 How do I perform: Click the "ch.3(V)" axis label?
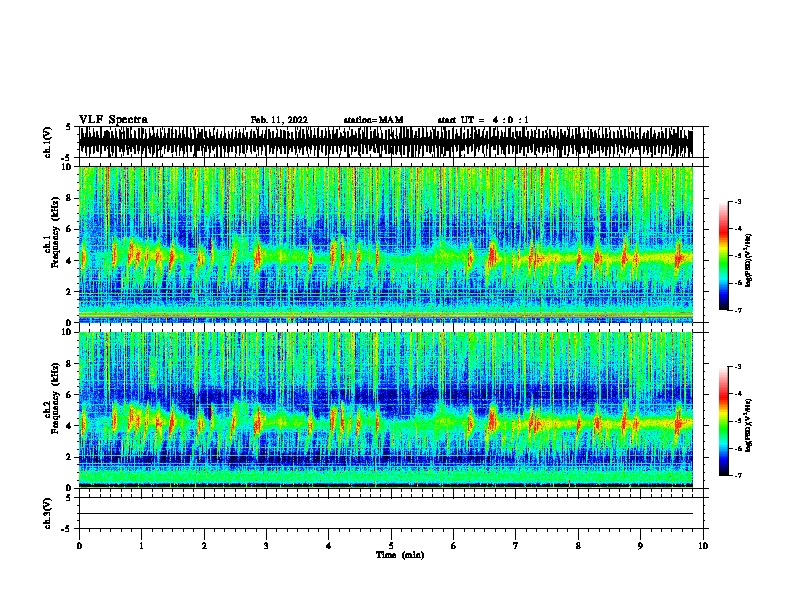click(x=48, y=513)
